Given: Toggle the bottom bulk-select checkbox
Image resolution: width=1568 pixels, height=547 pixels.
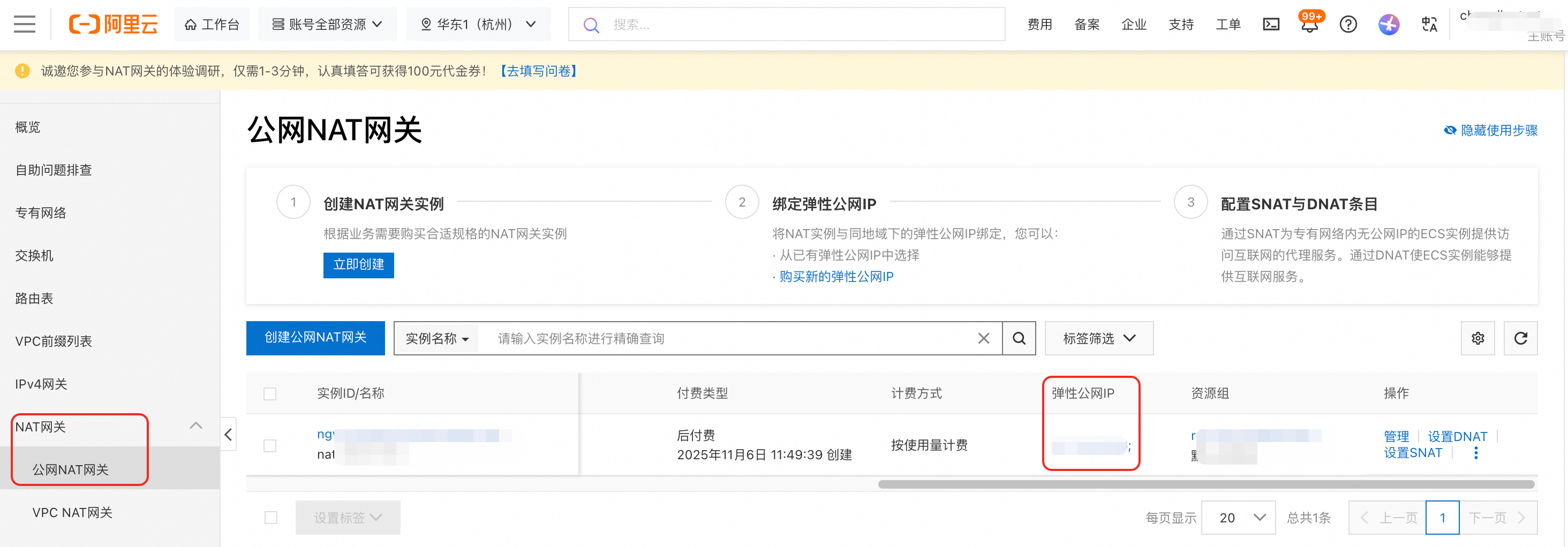Looking at the screenshot, I should click(271, 518).
